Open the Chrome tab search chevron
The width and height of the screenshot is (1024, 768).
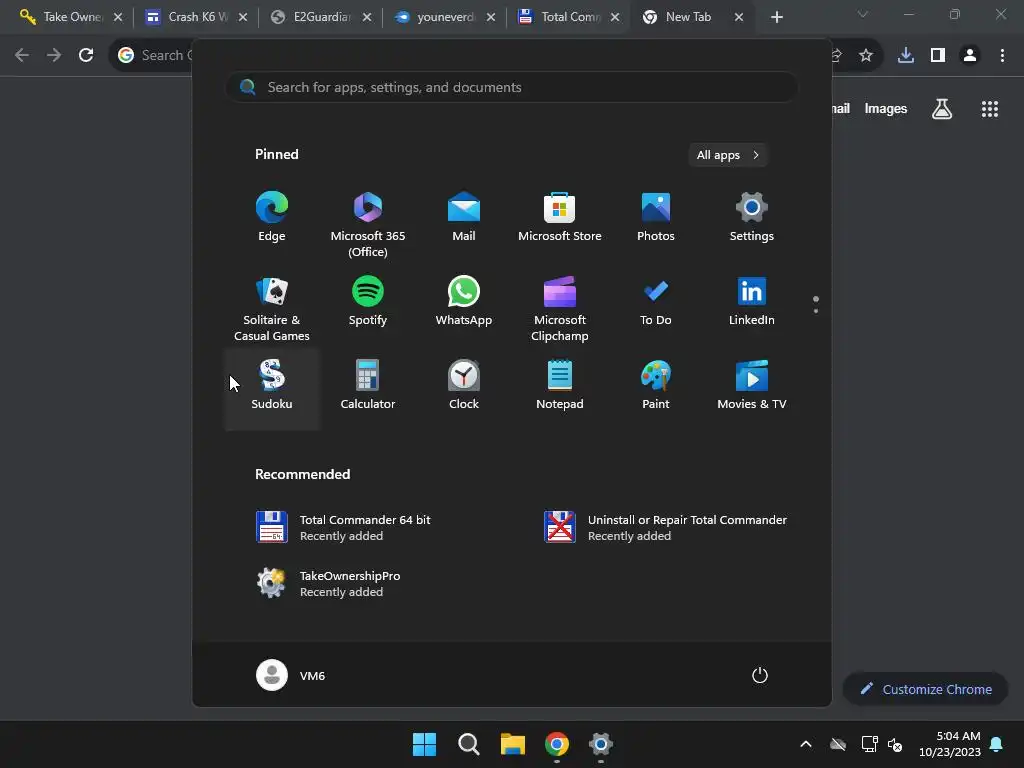pos(863,14)
